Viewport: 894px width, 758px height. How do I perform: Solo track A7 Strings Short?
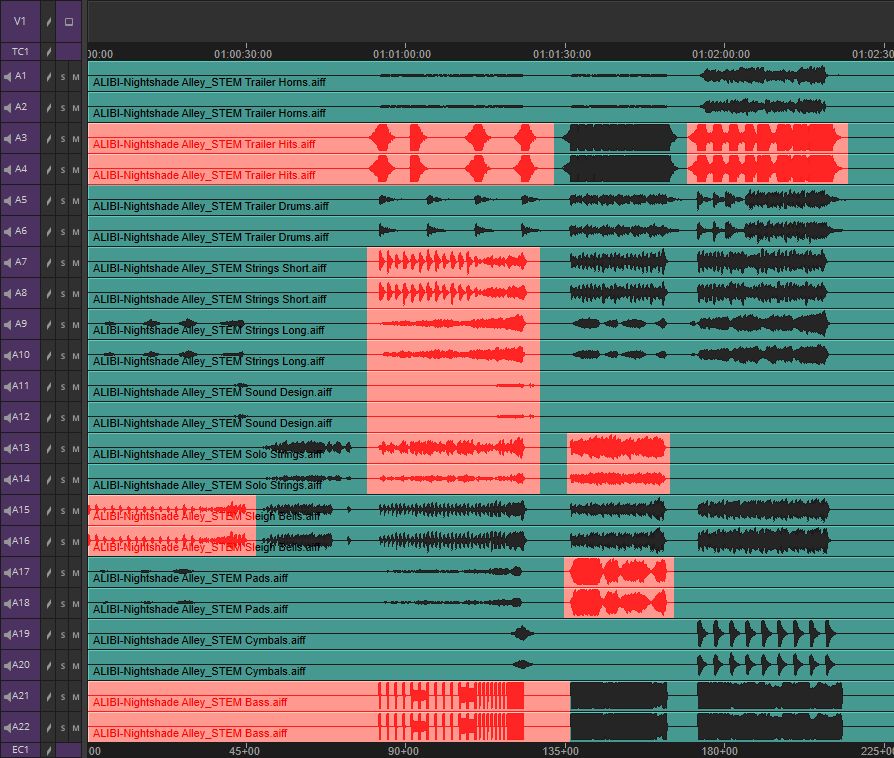click(x=63, y=263)
